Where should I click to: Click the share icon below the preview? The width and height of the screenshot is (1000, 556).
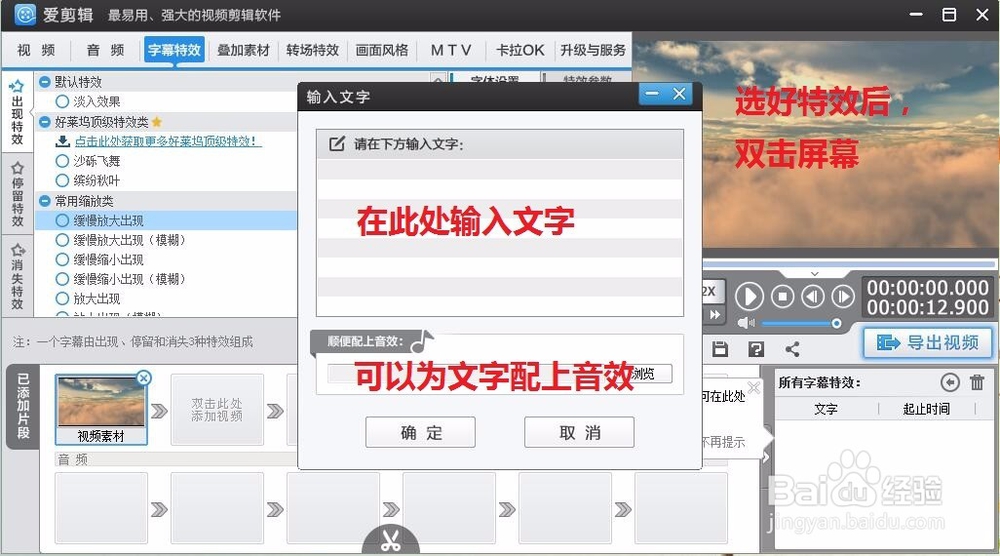[x=792, y=349]
